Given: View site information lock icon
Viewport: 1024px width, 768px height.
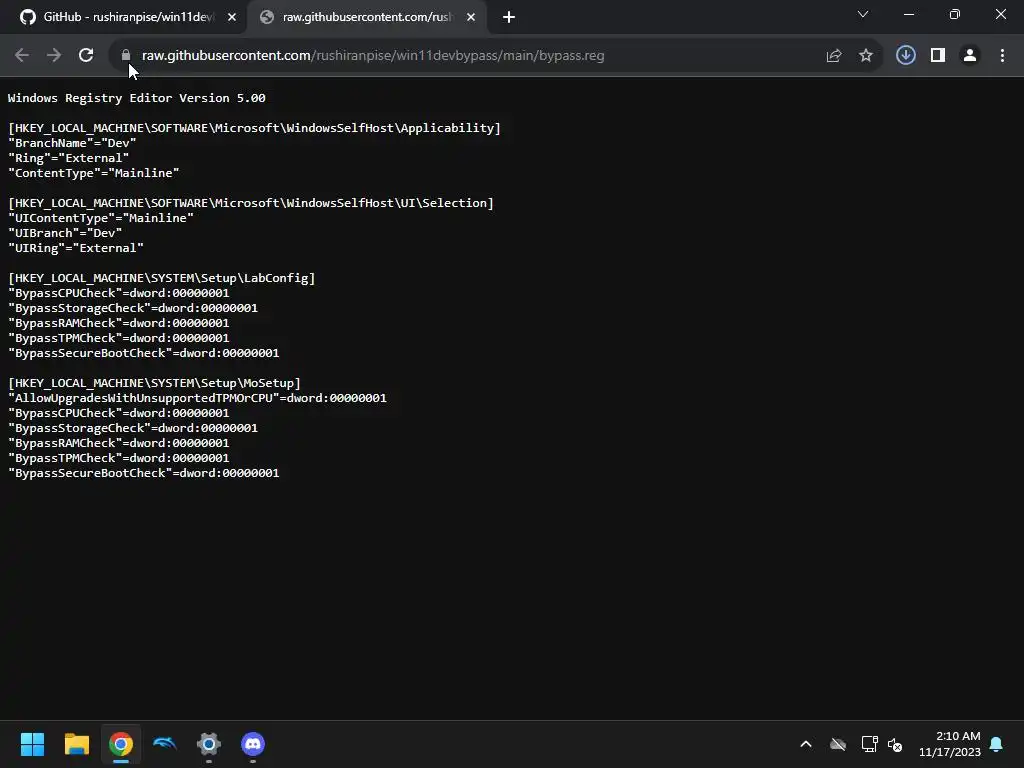Looking at the screenshot, I should tap(126, 56).
